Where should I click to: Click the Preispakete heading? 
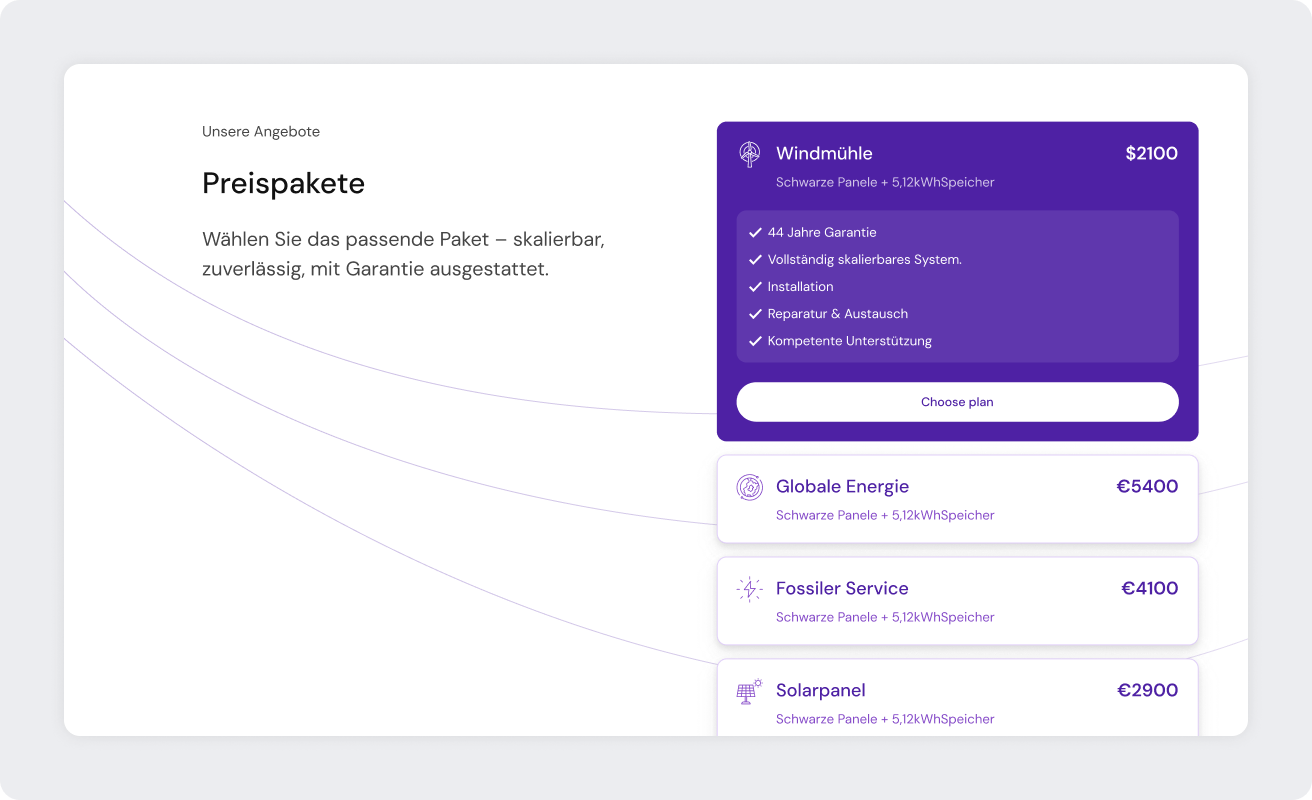click(283, 183)
